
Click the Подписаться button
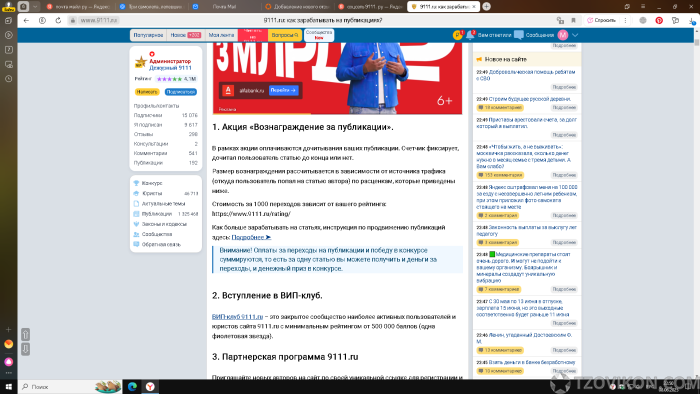click(x=181, y=92)
